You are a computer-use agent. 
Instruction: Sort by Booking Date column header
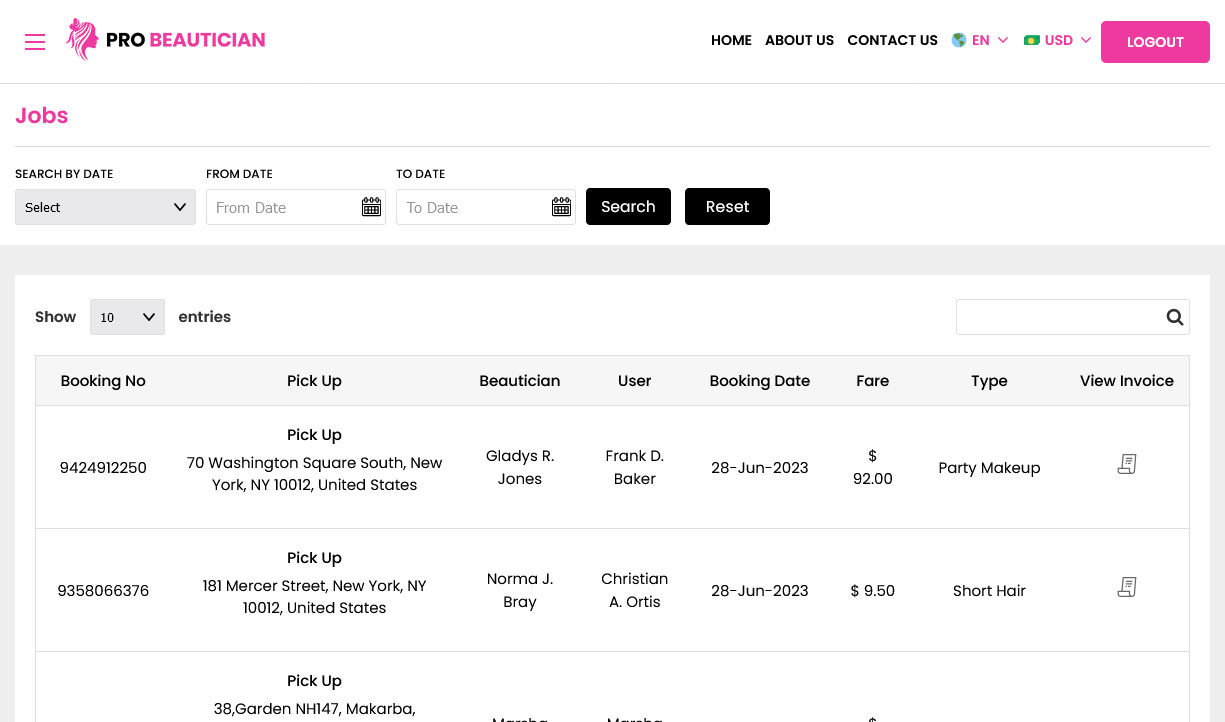[760, 381]
